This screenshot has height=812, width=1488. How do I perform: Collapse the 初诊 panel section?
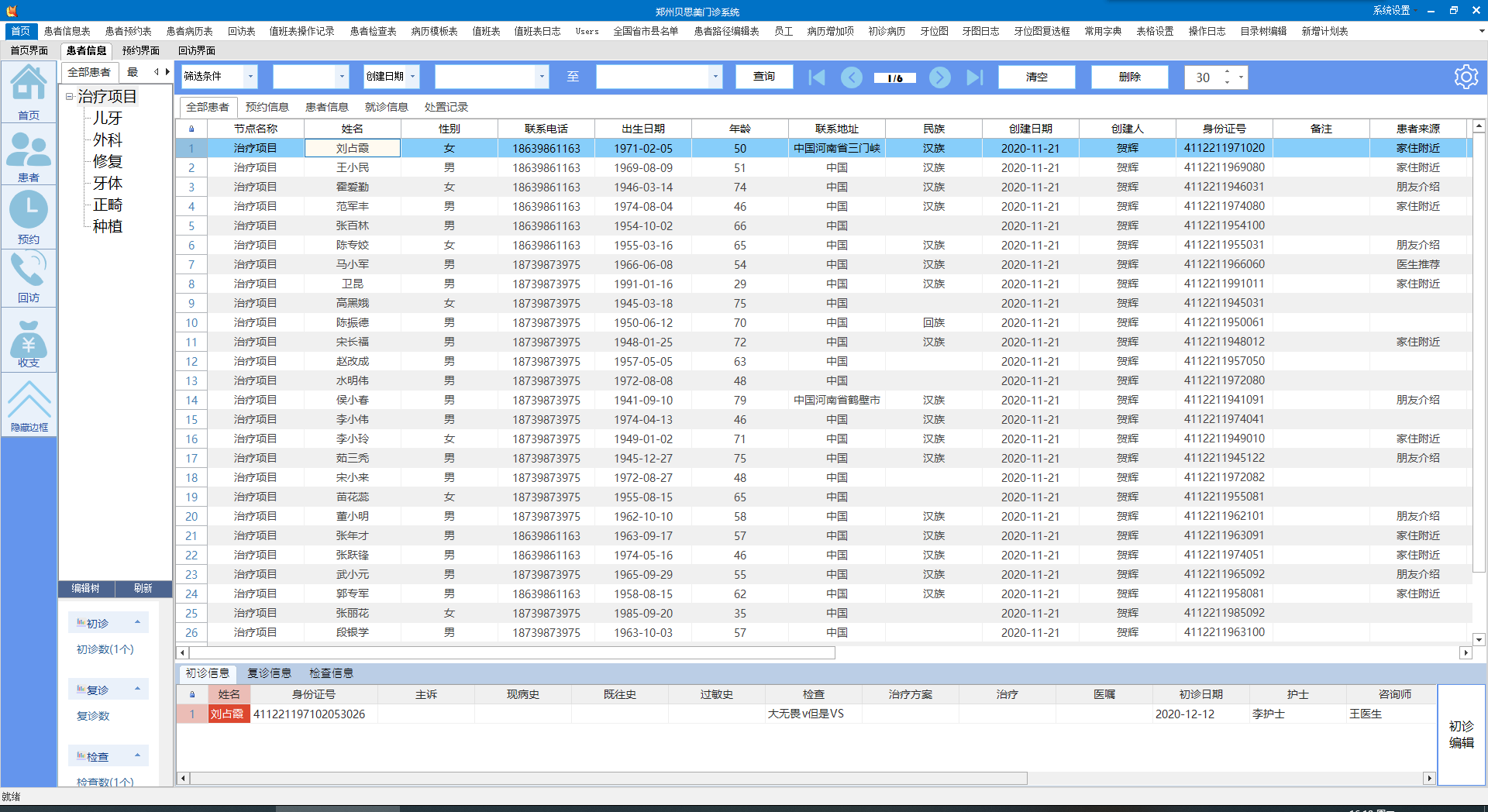point(137,622)
